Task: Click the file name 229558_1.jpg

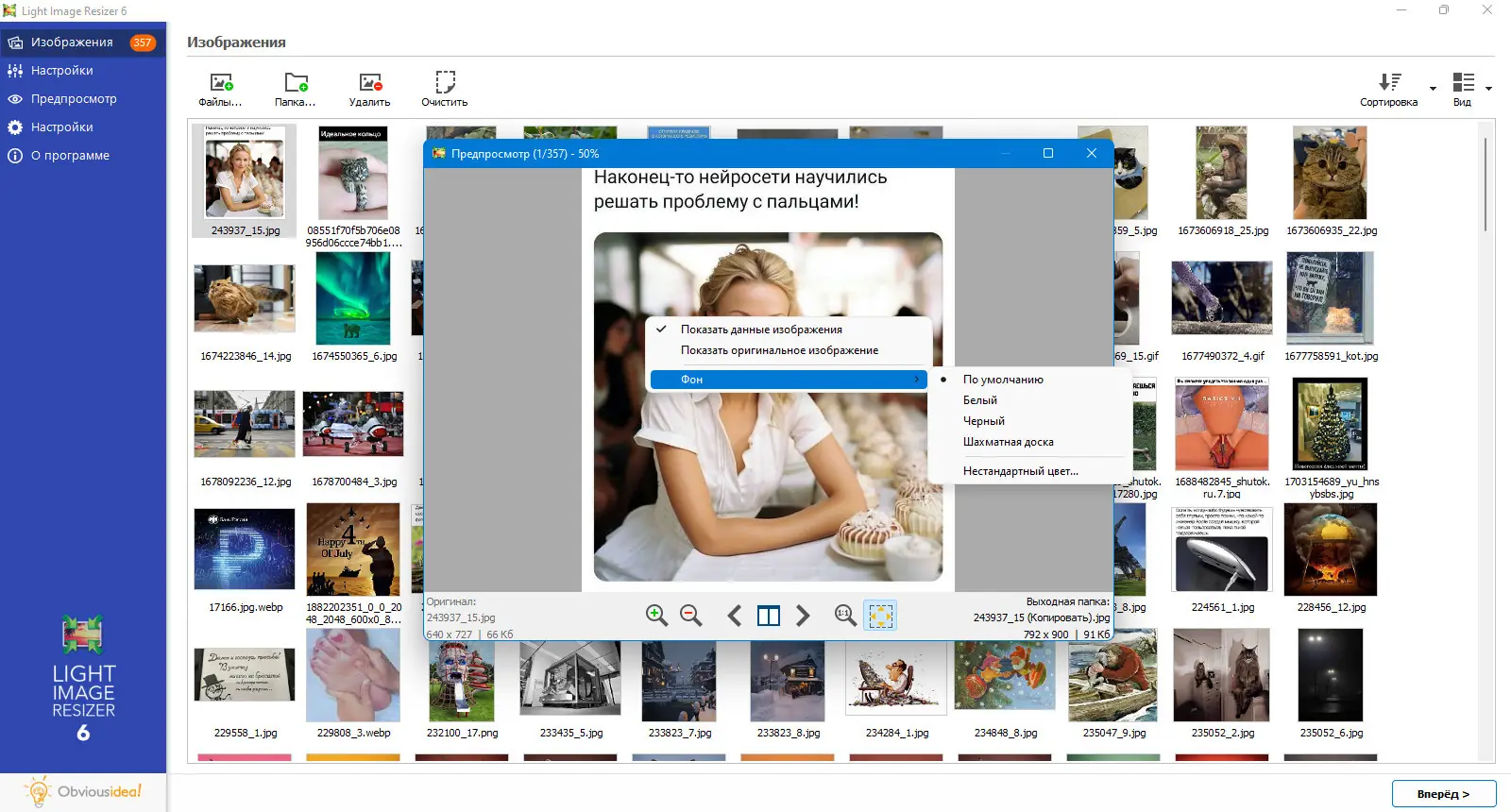Action: point(246,733)
